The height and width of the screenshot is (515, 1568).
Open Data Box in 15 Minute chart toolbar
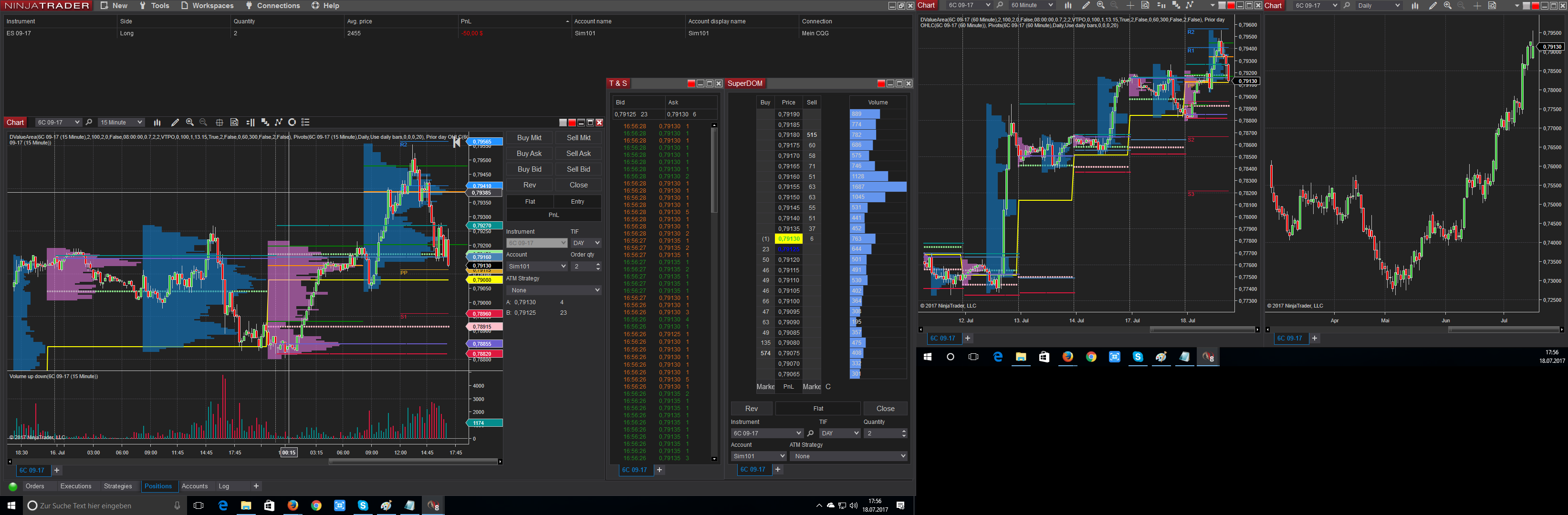click(234, 122)
